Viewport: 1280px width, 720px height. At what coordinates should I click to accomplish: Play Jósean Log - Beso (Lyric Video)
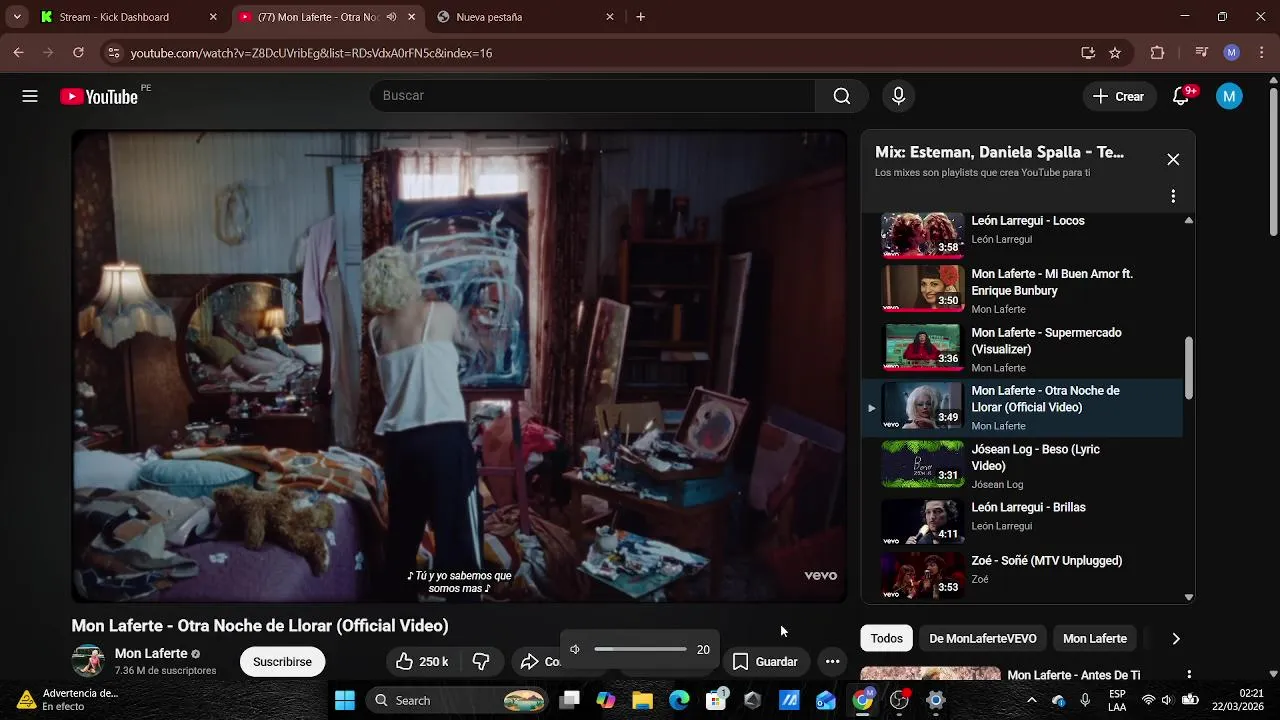pyautogui.click(x=1022, y=466)
